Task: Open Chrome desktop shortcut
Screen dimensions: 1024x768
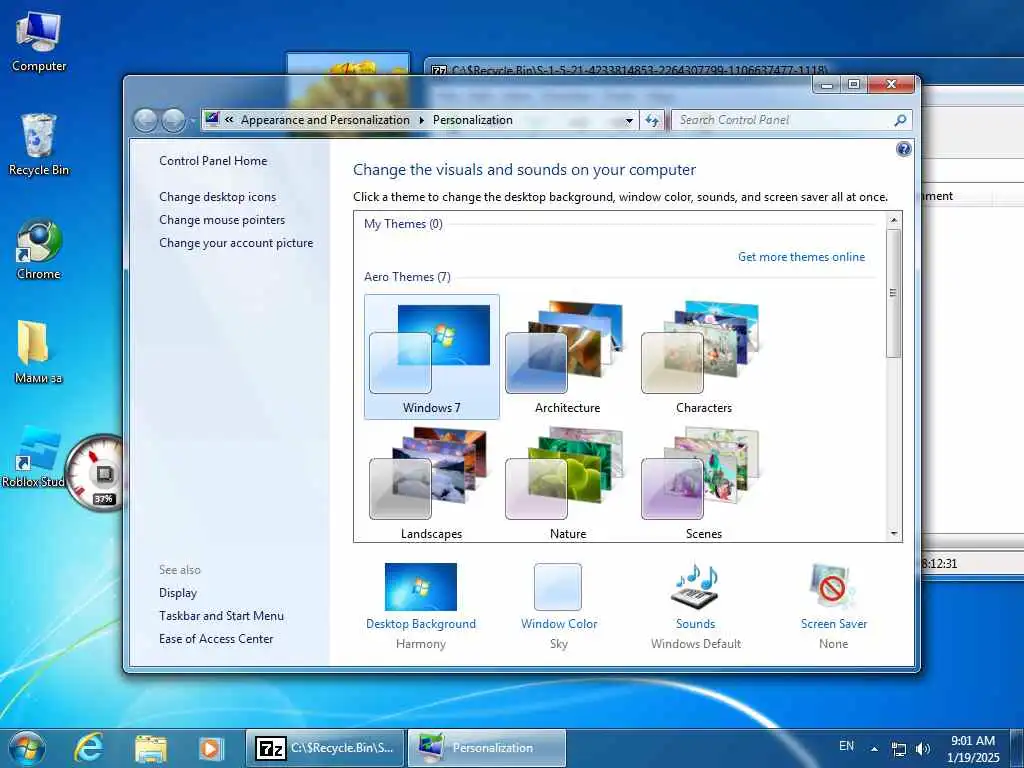Action: click(x=39, y=249)
